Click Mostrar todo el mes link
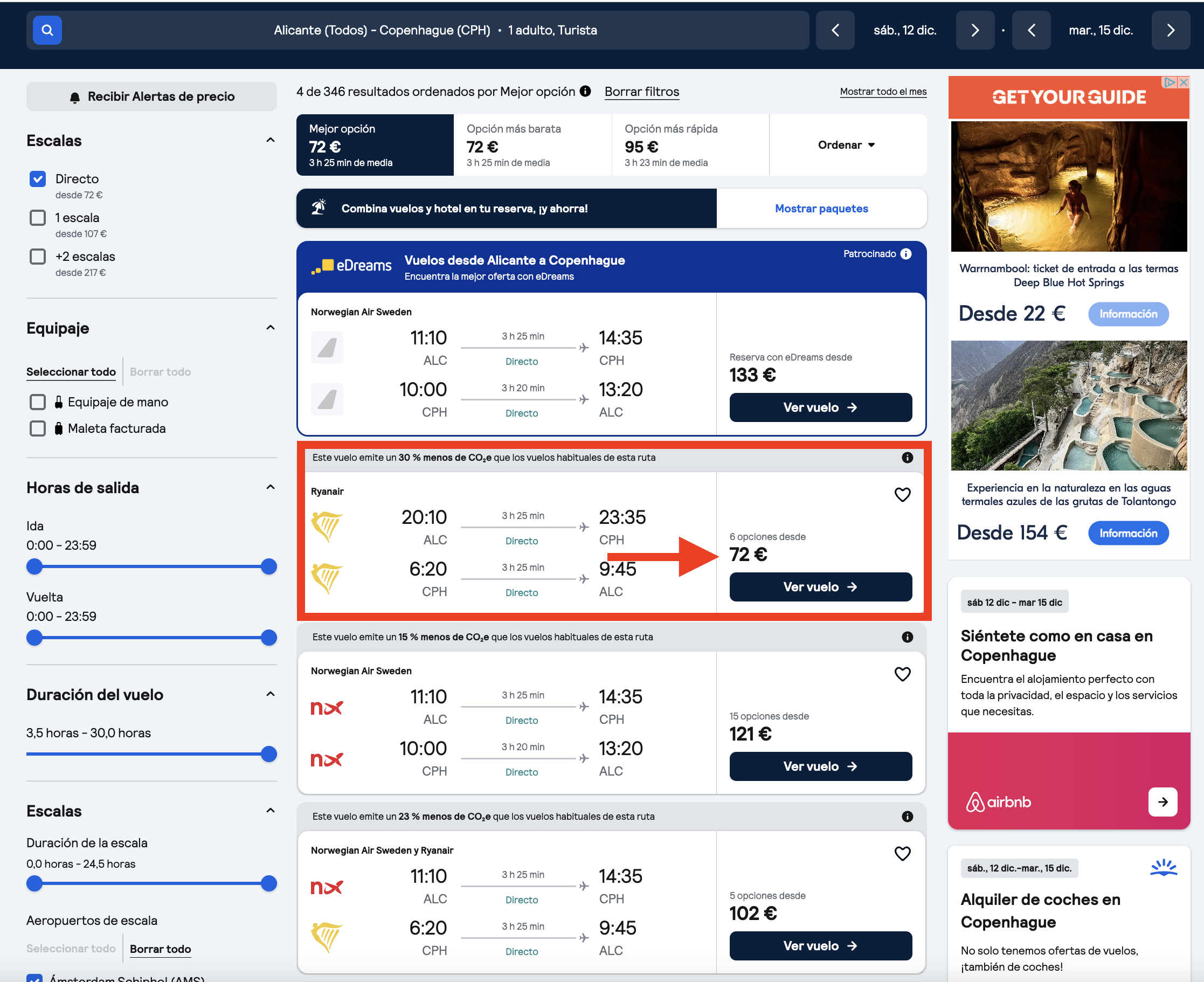This screenshot has width=1204, height=982. pyautogui.click(x=883, y=92)
